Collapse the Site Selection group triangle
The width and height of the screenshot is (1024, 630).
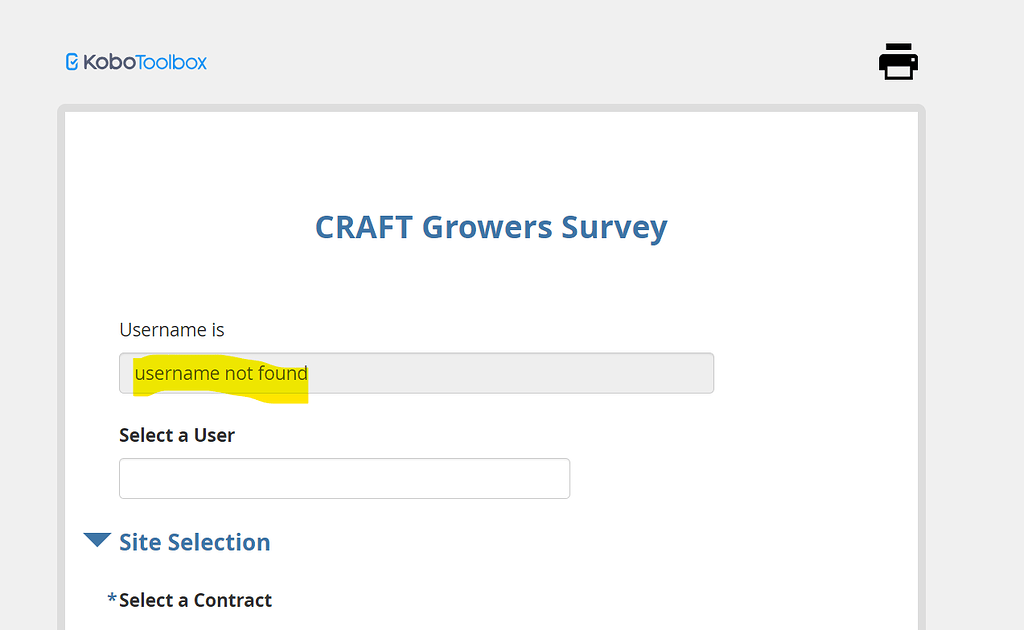pyautogui.click(x=97, y=540)
